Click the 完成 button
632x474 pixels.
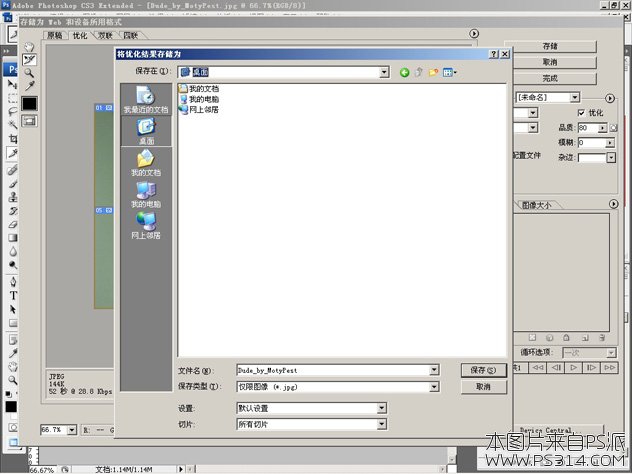click(x=550, y=79)
